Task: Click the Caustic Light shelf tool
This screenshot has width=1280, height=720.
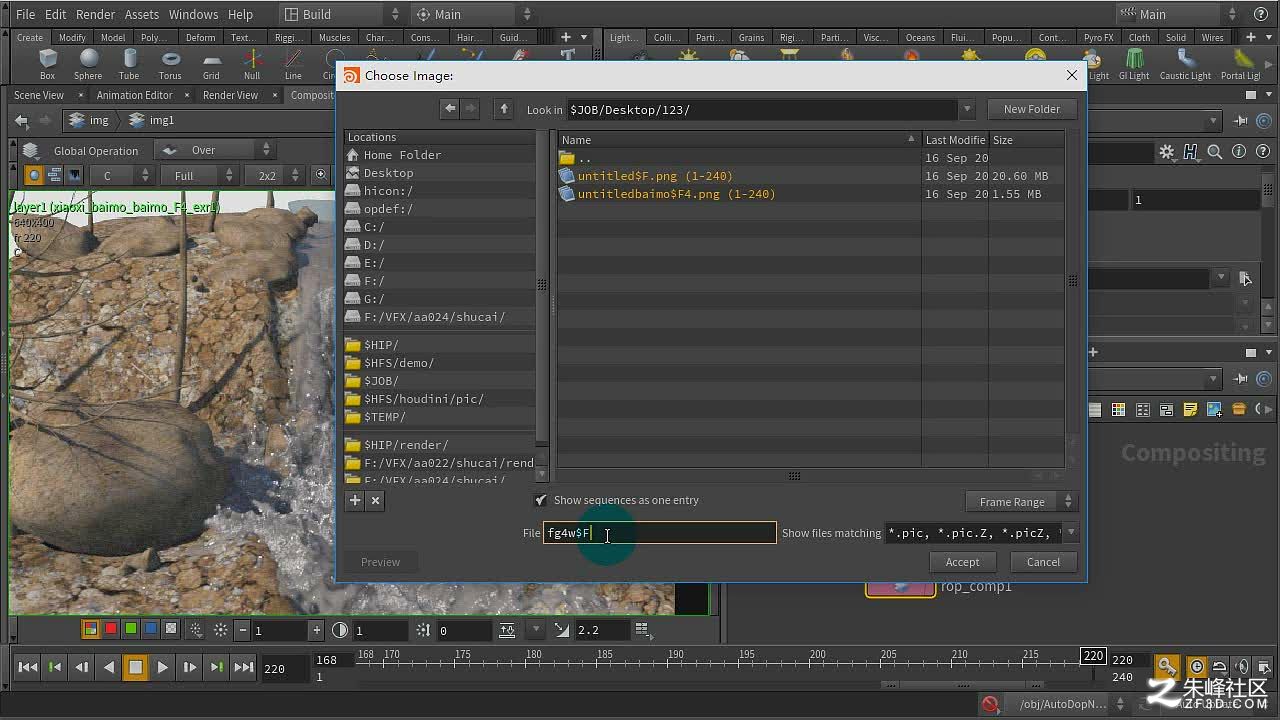Action: [x=1185, y=65]
